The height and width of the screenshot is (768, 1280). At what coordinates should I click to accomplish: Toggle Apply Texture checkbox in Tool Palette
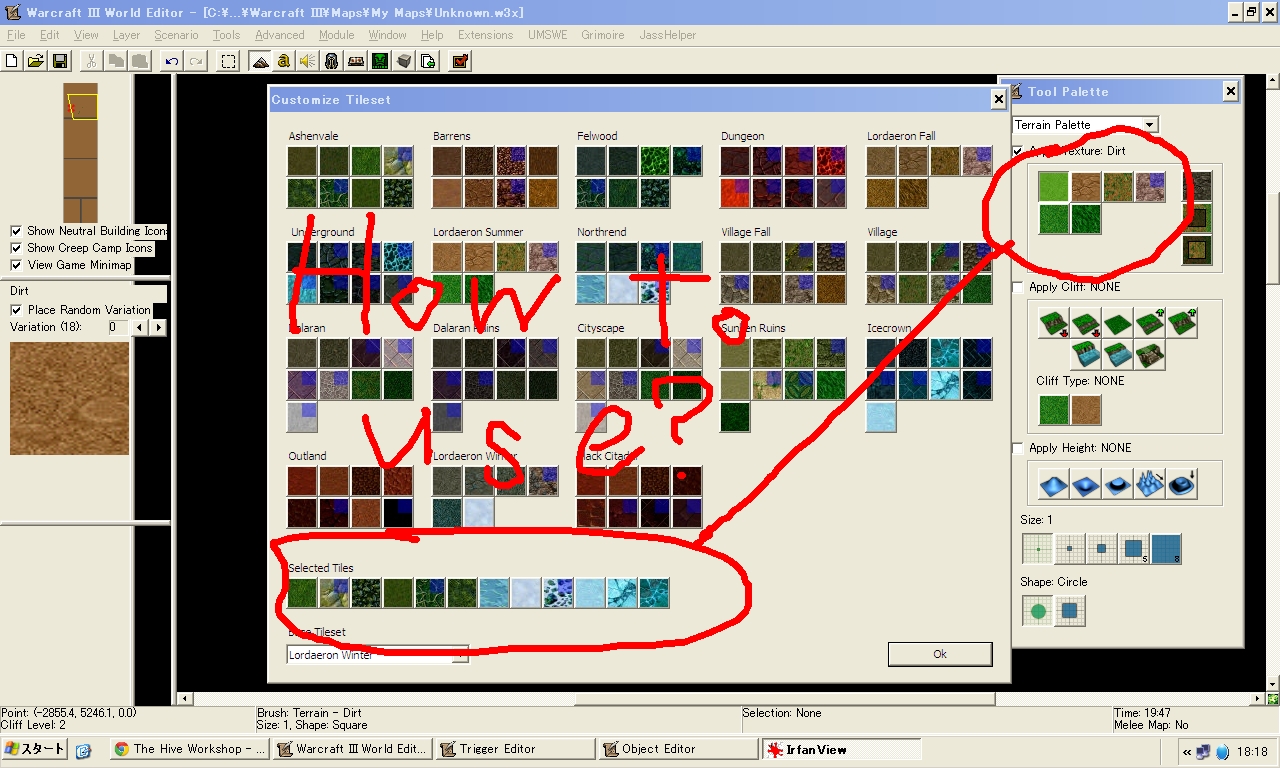click(1018, 151)
